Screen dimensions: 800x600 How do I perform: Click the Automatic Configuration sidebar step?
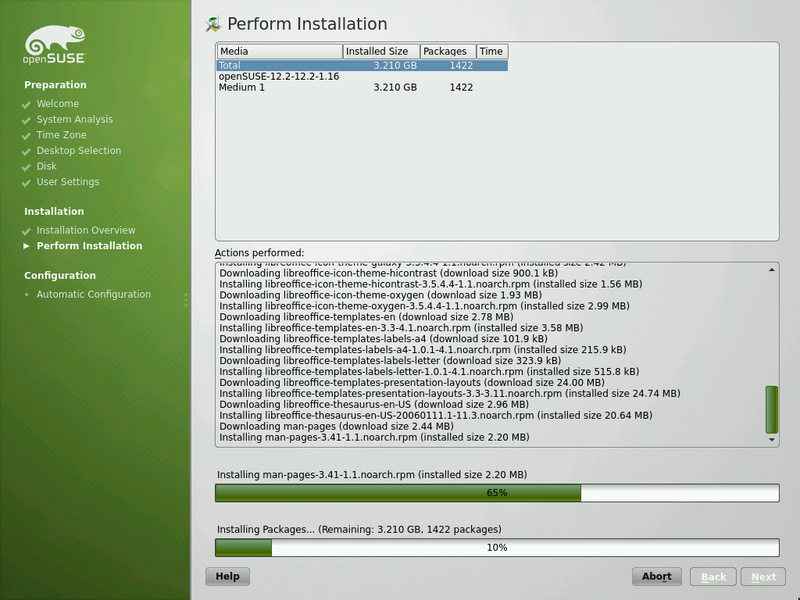pyautogui.click(x=93, y=294)
